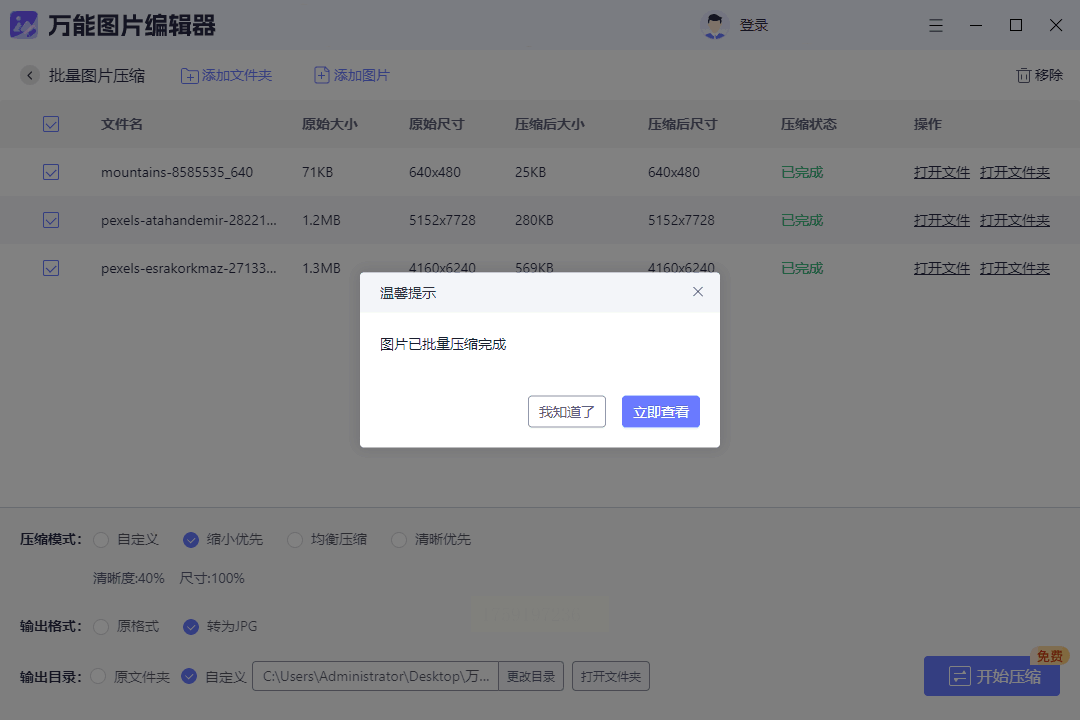Click the app logo in title bar
This screenshot has width=1080, height=720.
click(24, 26)
